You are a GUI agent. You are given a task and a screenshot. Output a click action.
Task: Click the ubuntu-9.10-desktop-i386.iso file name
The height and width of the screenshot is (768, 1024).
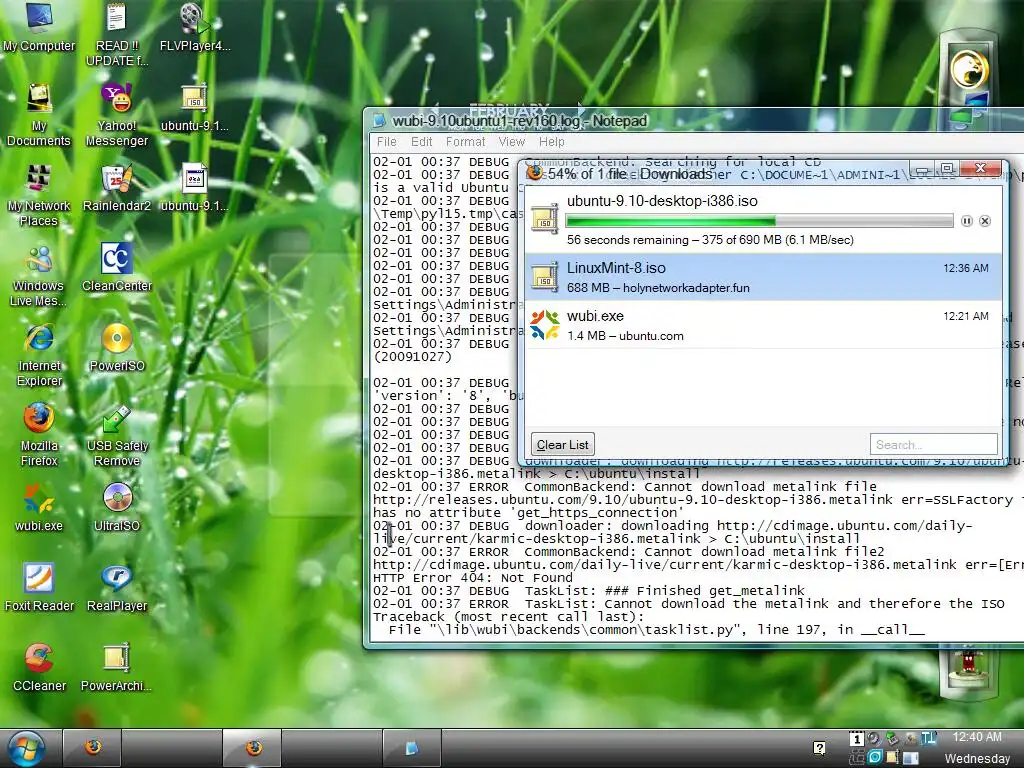[662, 201]
